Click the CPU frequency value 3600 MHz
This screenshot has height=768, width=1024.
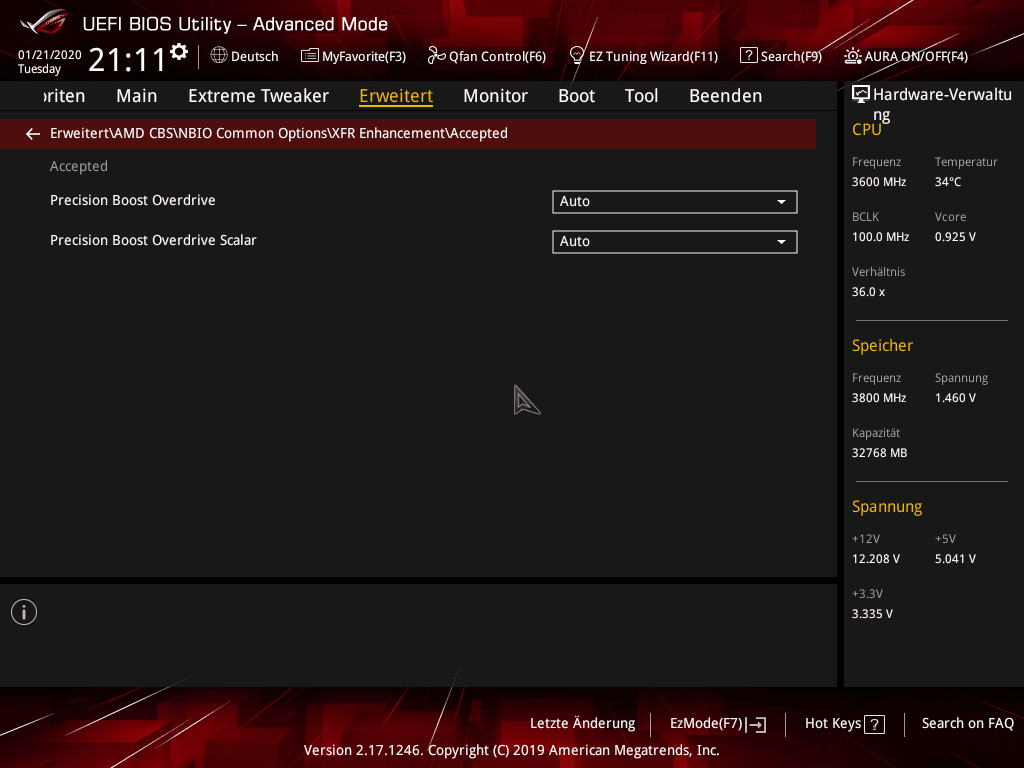(x=879, y=182)
